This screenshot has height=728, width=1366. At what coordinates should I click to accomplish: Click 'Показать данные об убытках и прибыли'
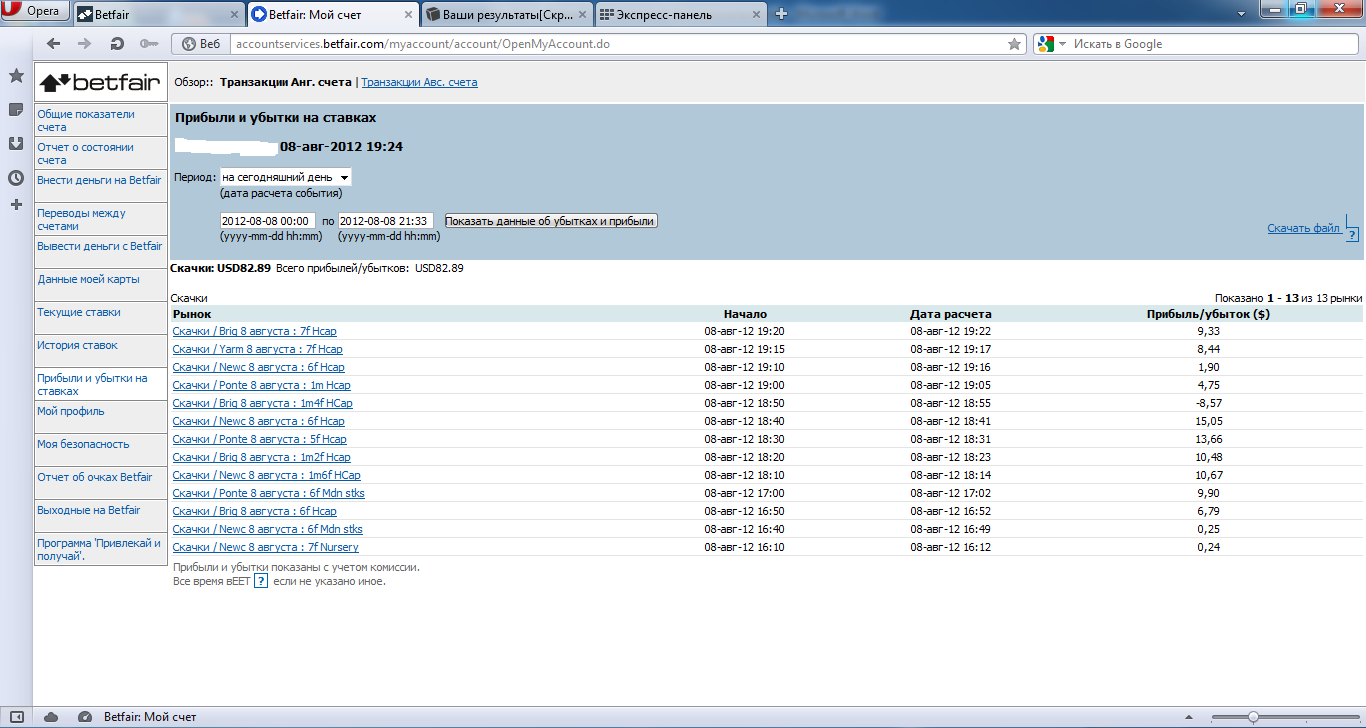[551, 221]
